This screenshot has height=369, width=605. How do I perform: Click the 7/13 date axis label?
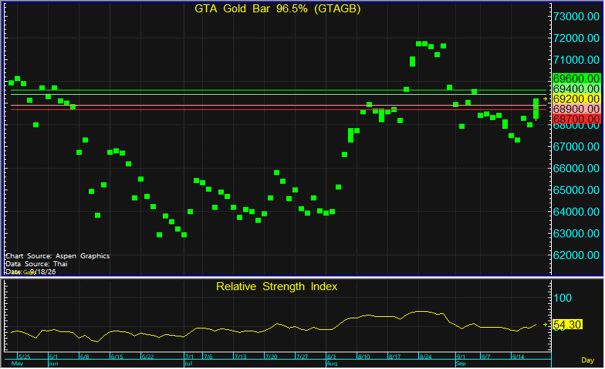(240, 357)
